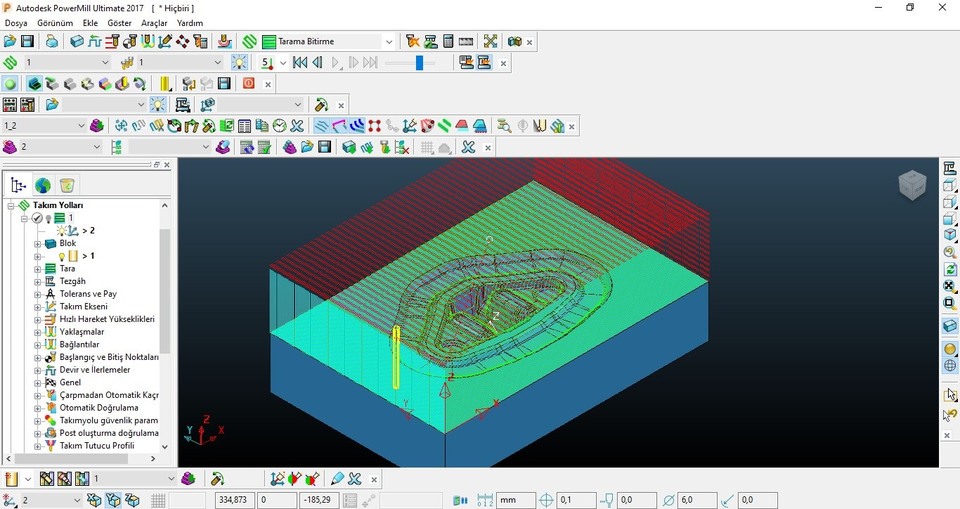960x509 pixels.
Task: Switch to globe browser tab in explorer
Action: point(43,185)
